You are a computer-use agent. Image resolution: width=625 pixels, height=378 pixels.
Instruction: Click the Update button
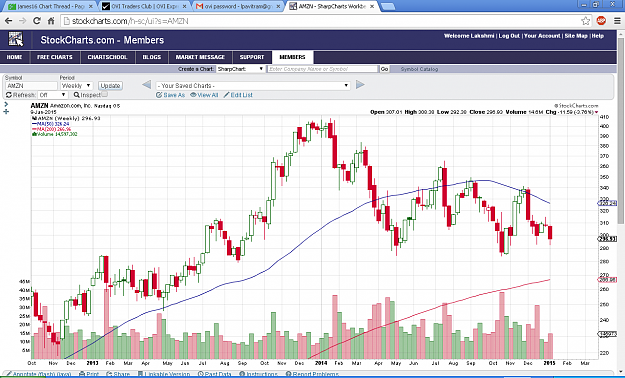click(110, 85)
